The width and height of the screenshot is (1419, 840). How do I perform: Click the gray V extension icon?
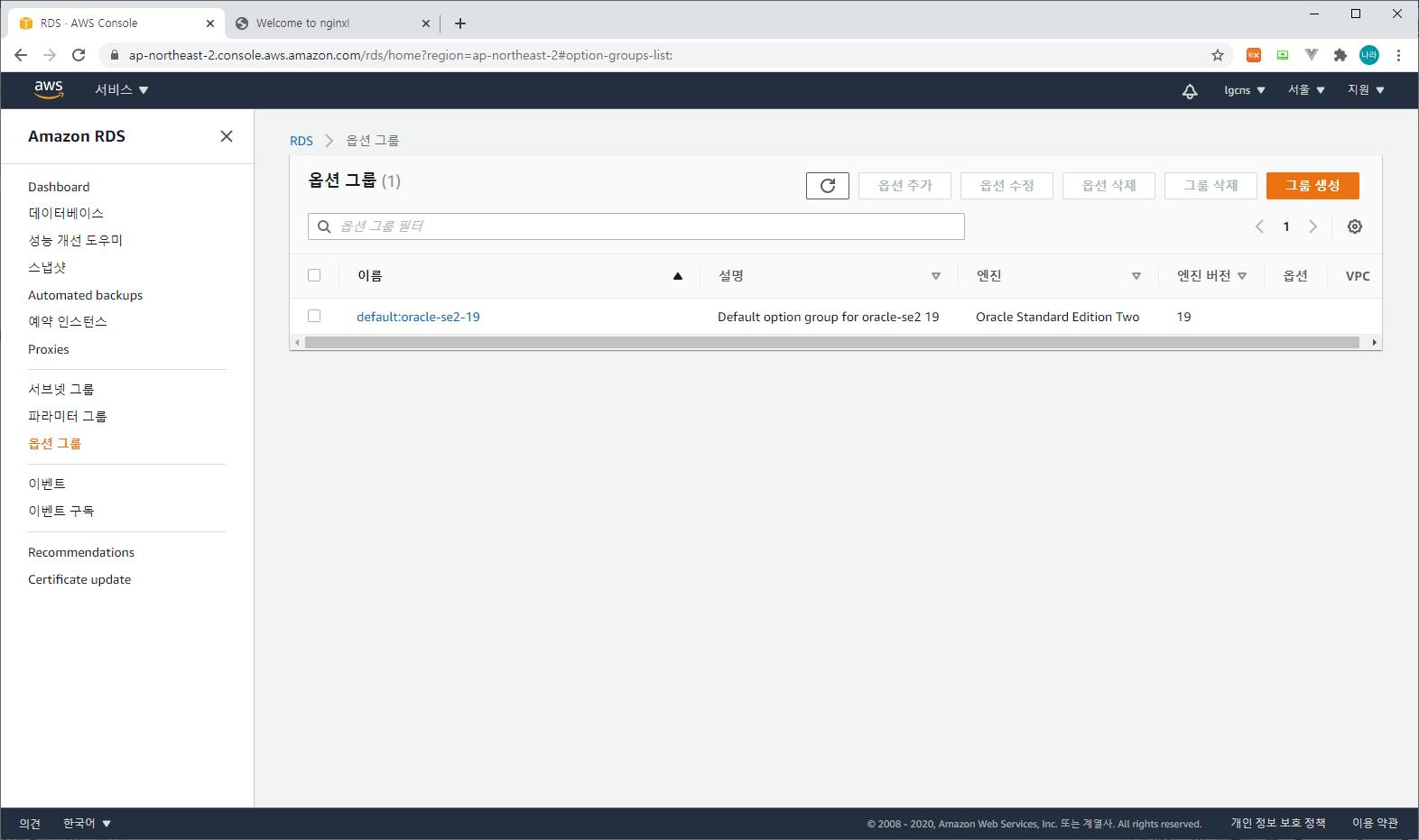(x=1312, y=55)
